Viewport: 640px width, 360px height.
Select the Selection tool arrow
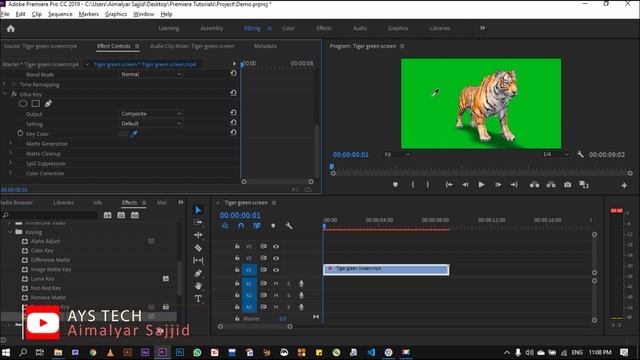198,210
